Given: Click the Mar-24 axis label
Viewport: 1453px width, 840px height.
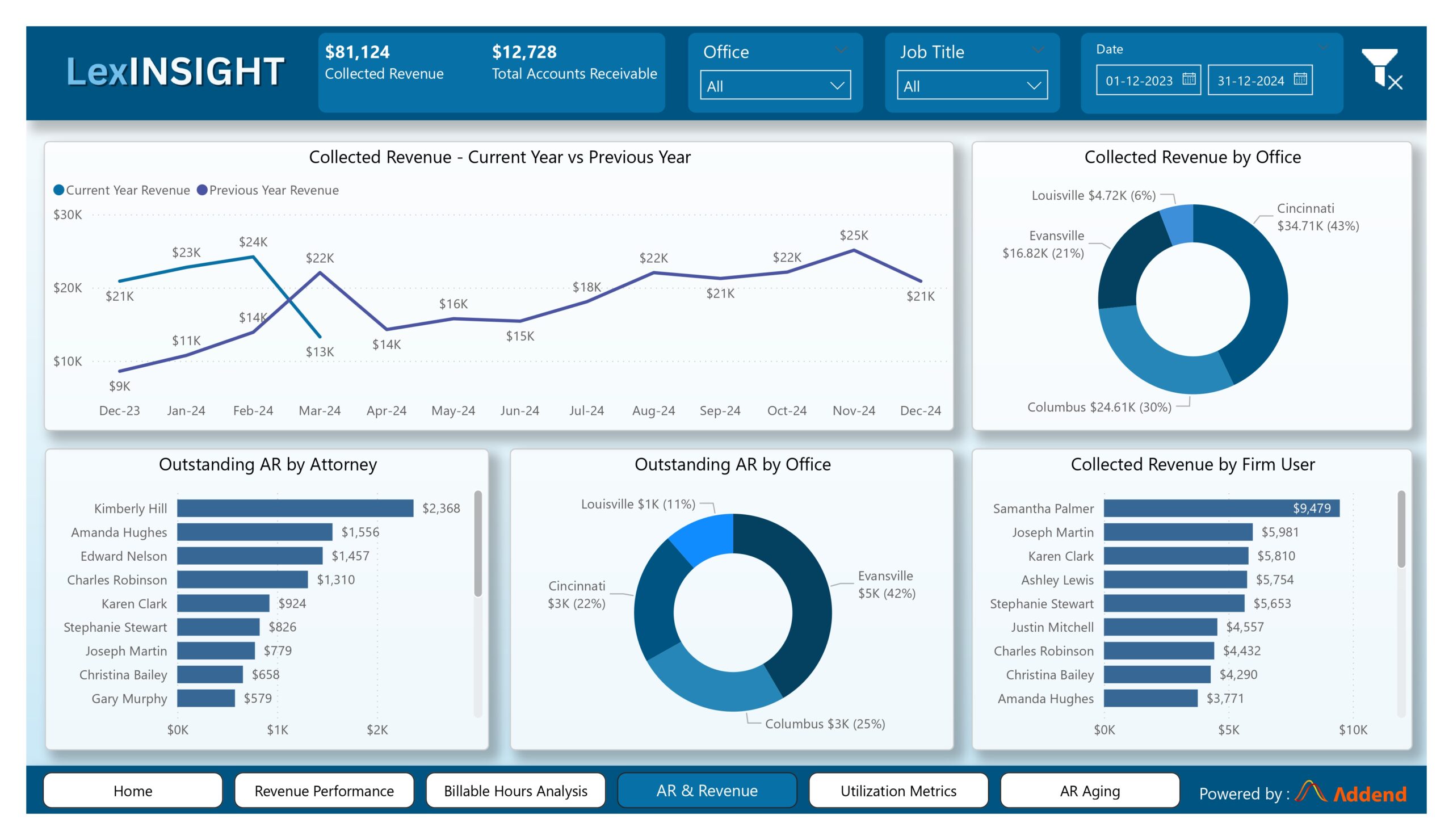Looking at the screenshot, I should (x=320, y=410).
